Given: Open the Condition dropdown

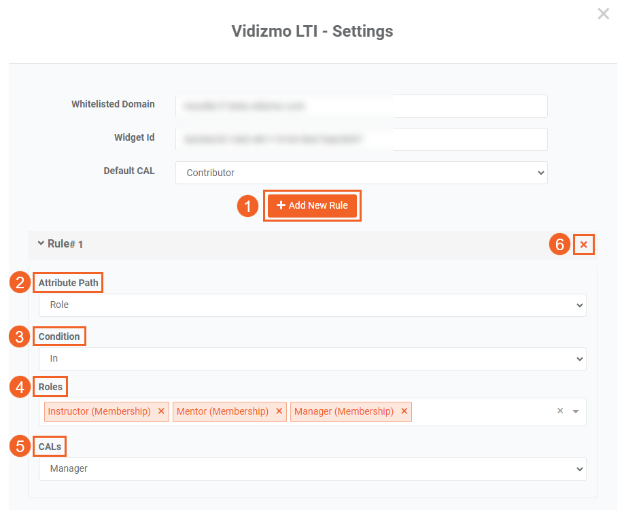Looking at the screenshot, I should pyautogui.click(x=312, y=358).
